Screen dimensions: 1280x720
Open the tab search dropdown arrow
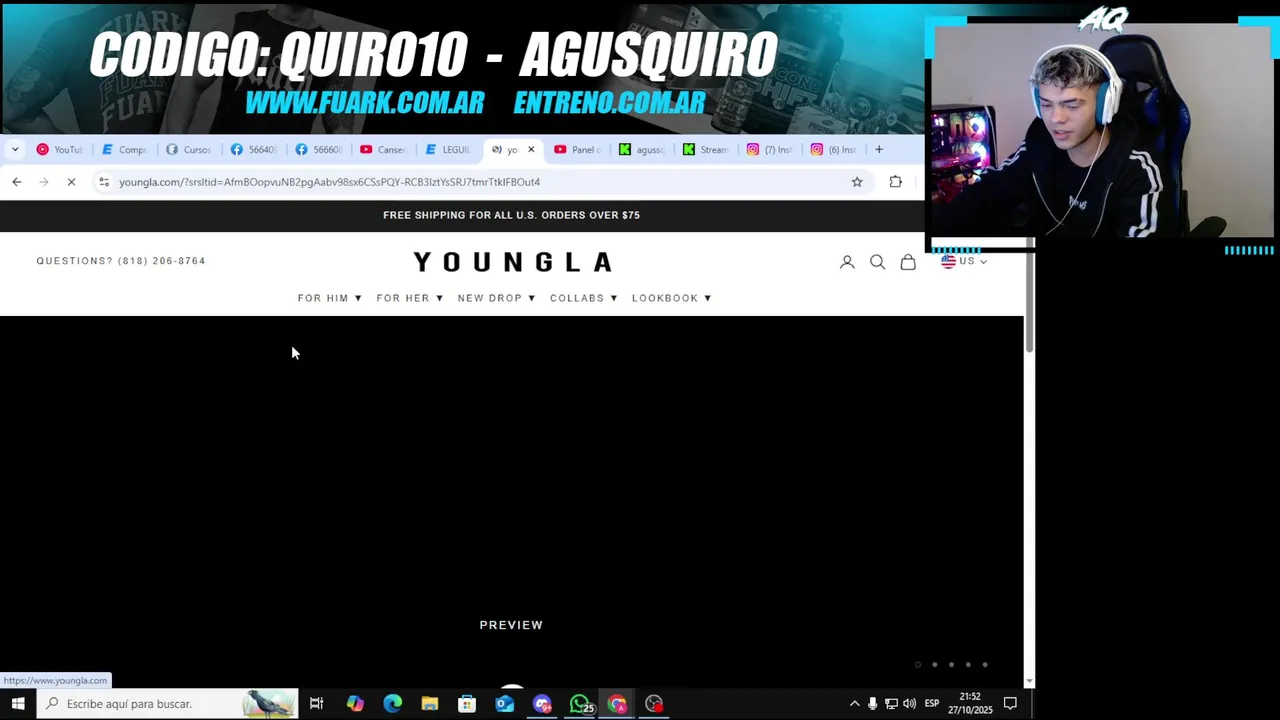coord(15,150)
